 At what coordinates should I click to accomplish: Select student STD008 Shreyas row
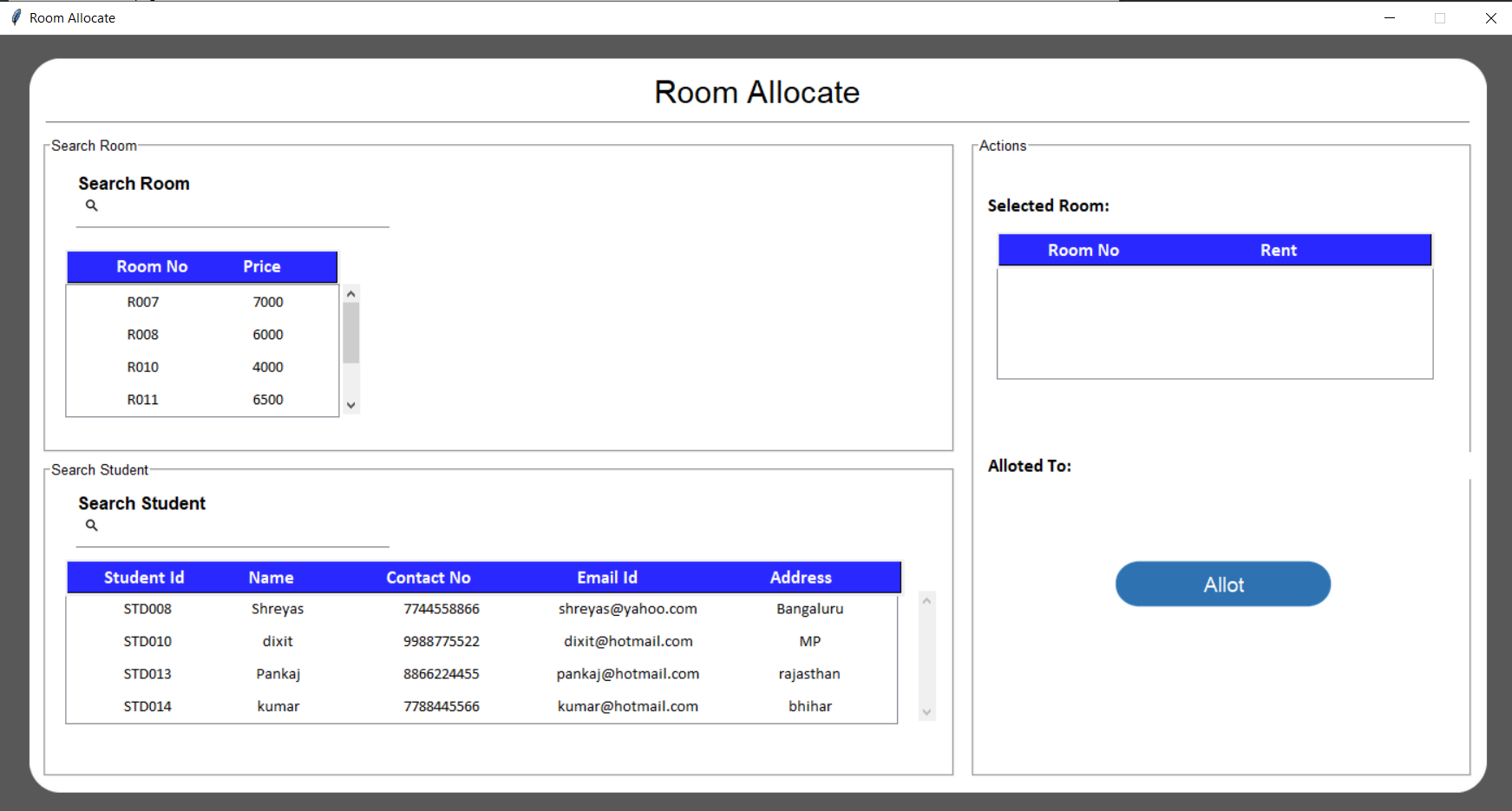481,609
